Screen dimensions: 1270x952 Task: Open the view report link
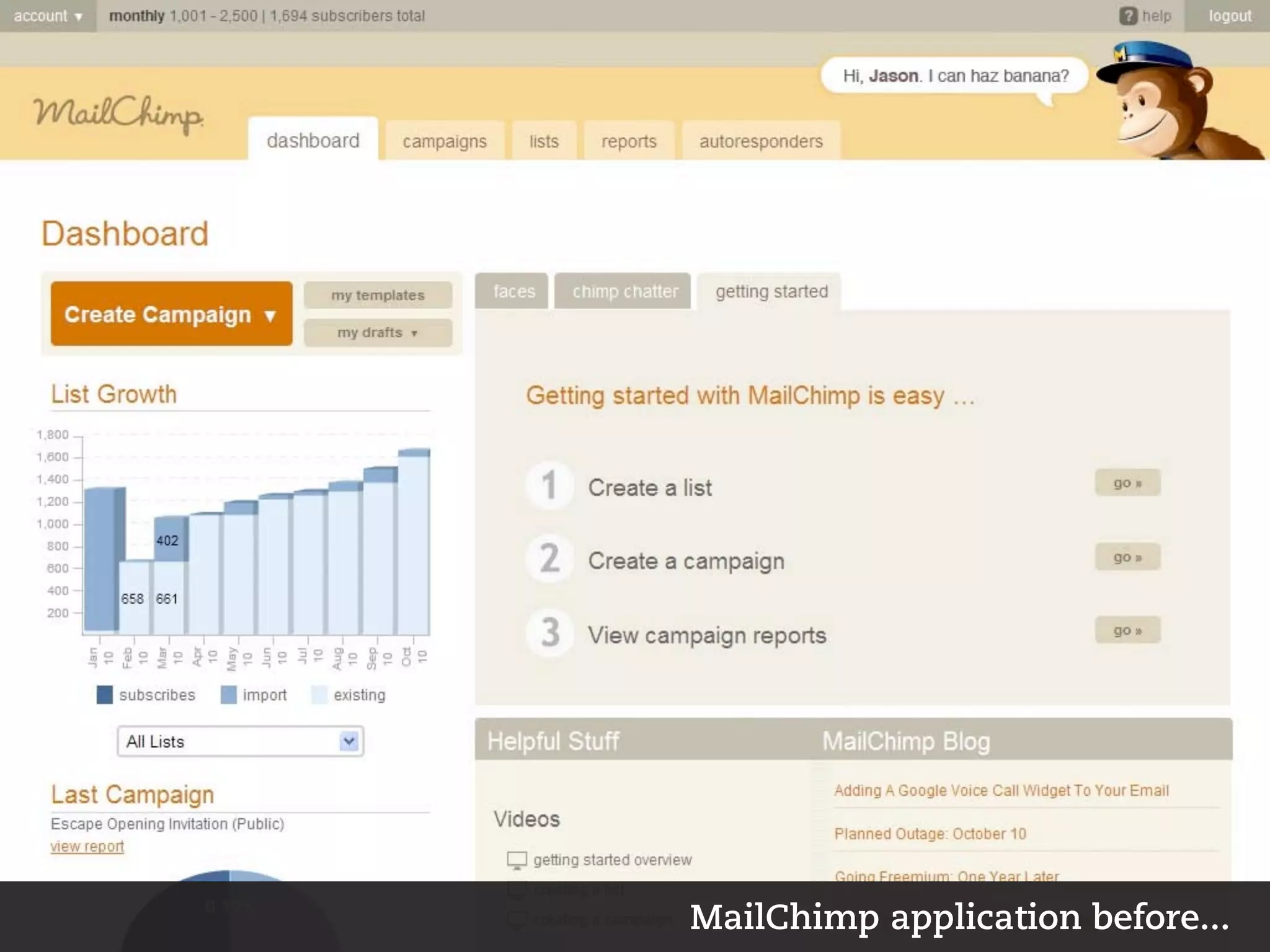coord(87,847)
